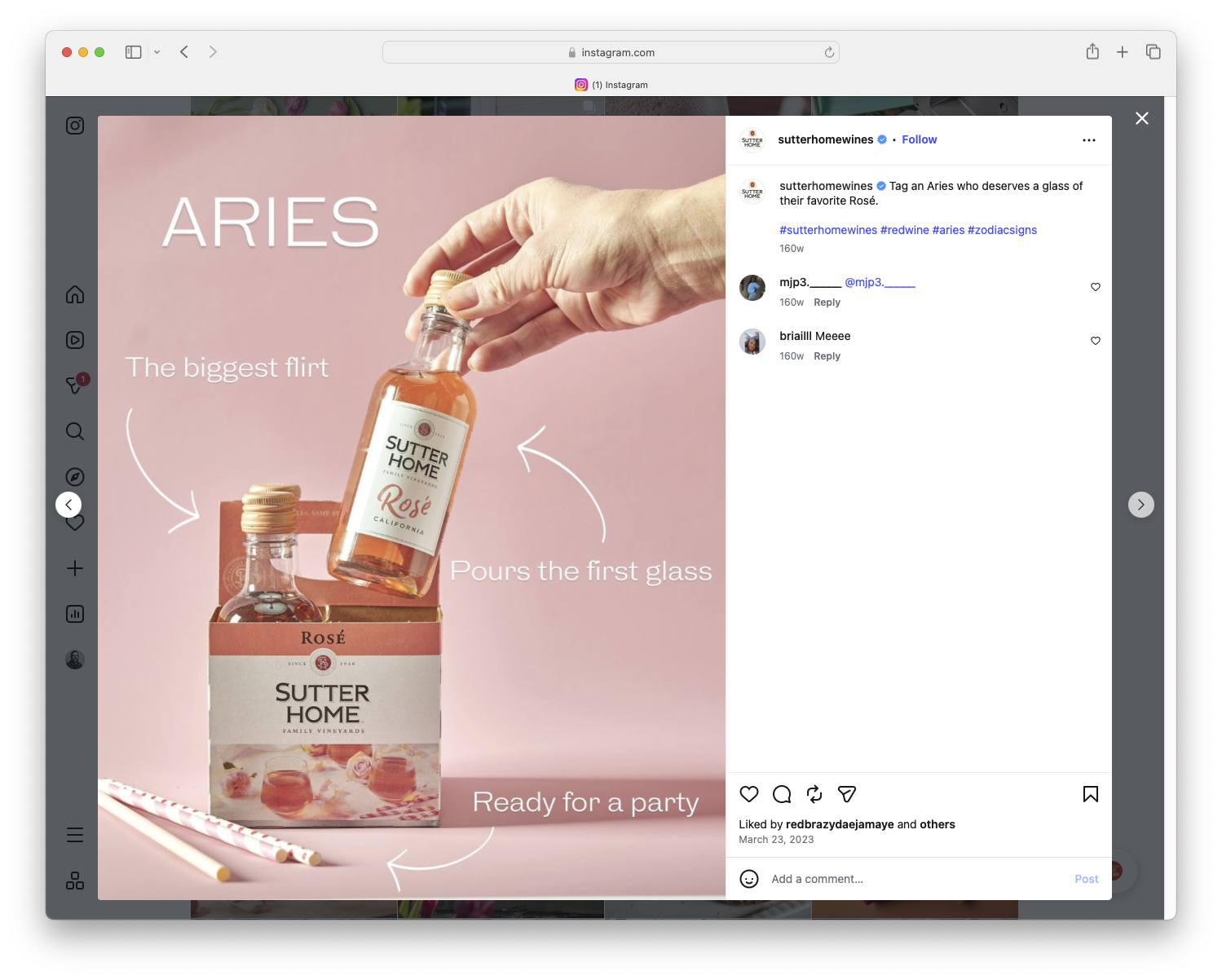Open post options via the three-dot menu
1222x980 pixels.
tap(1089, 139)
